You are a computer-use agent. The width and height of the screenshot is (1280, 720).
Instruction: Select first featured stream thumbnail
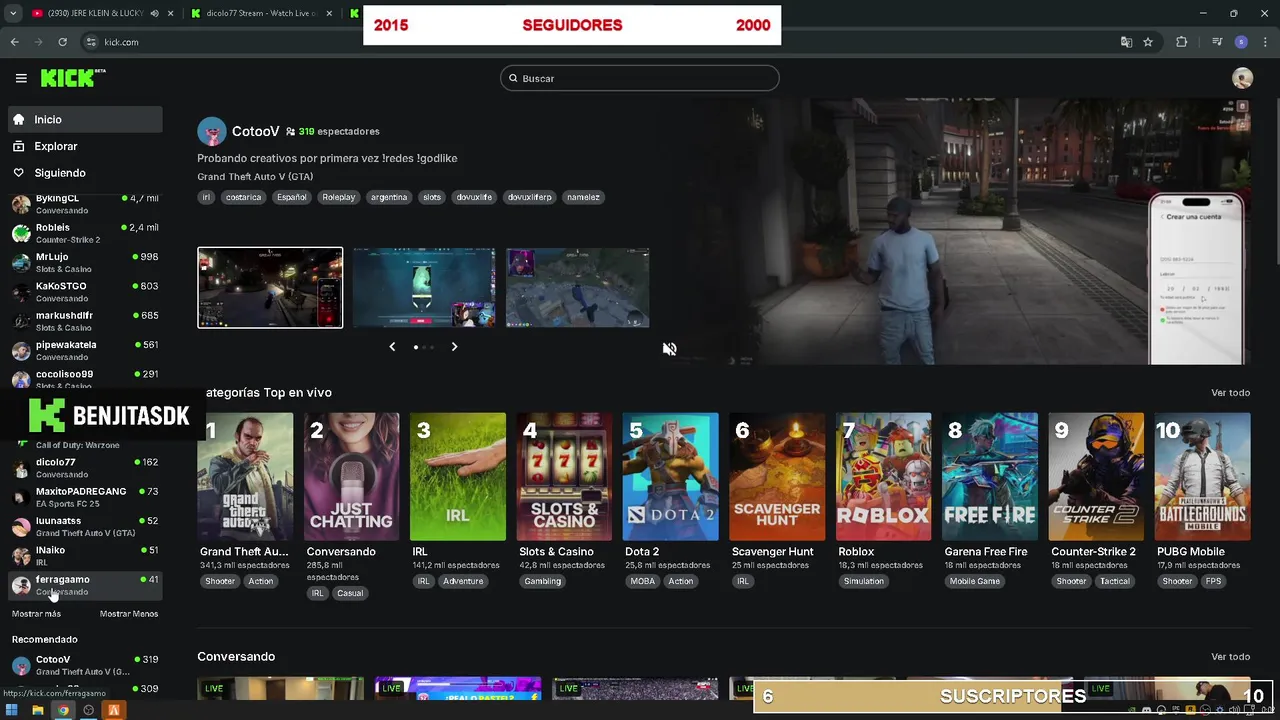(270, 288)
